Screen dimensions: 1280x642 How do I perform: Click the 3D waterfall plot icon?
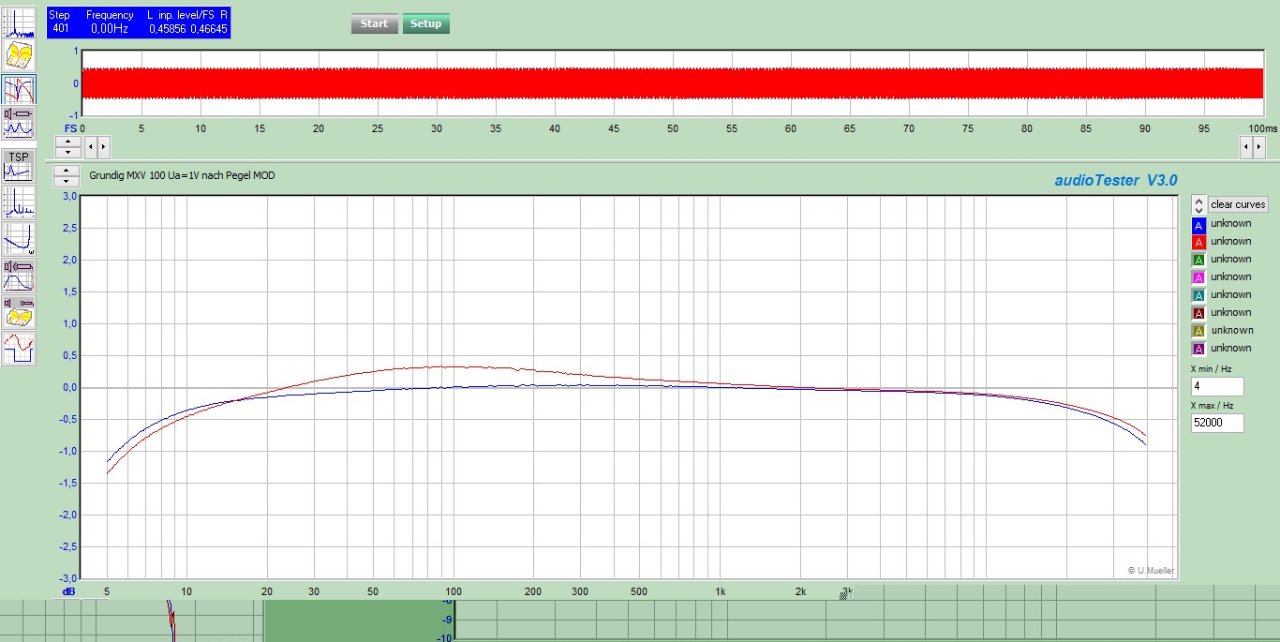[x=18, y=55]
